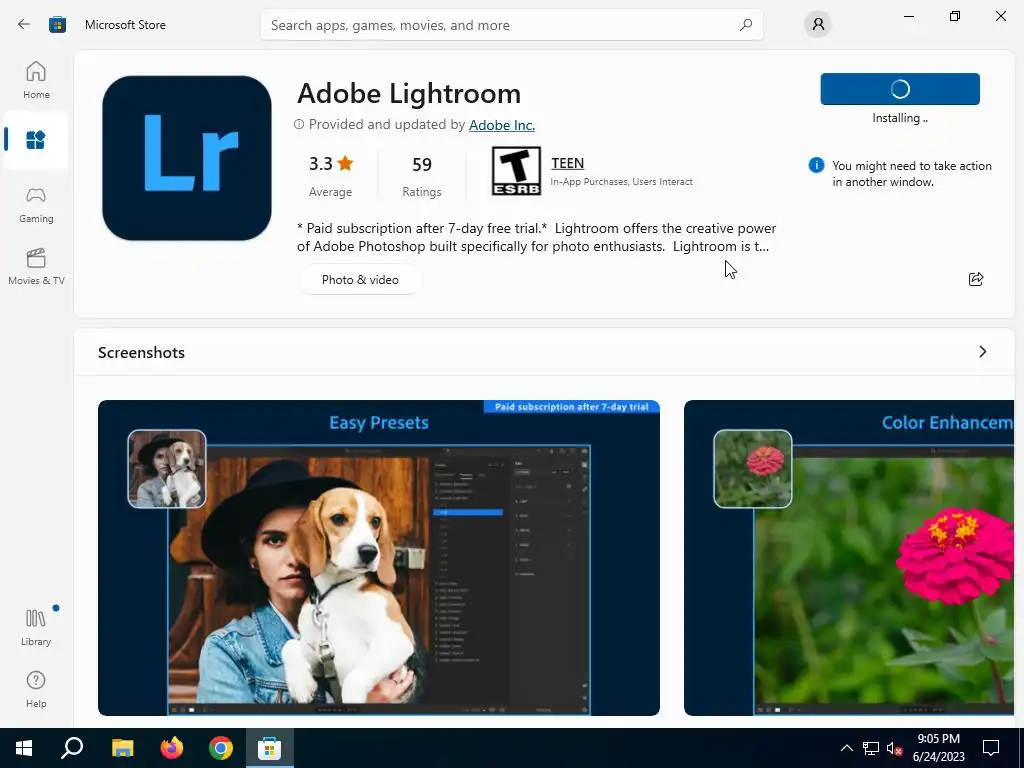Viewport: 1024px width, 768px height.
Task: Show hidden system tray icons
Action: (846, 748)
